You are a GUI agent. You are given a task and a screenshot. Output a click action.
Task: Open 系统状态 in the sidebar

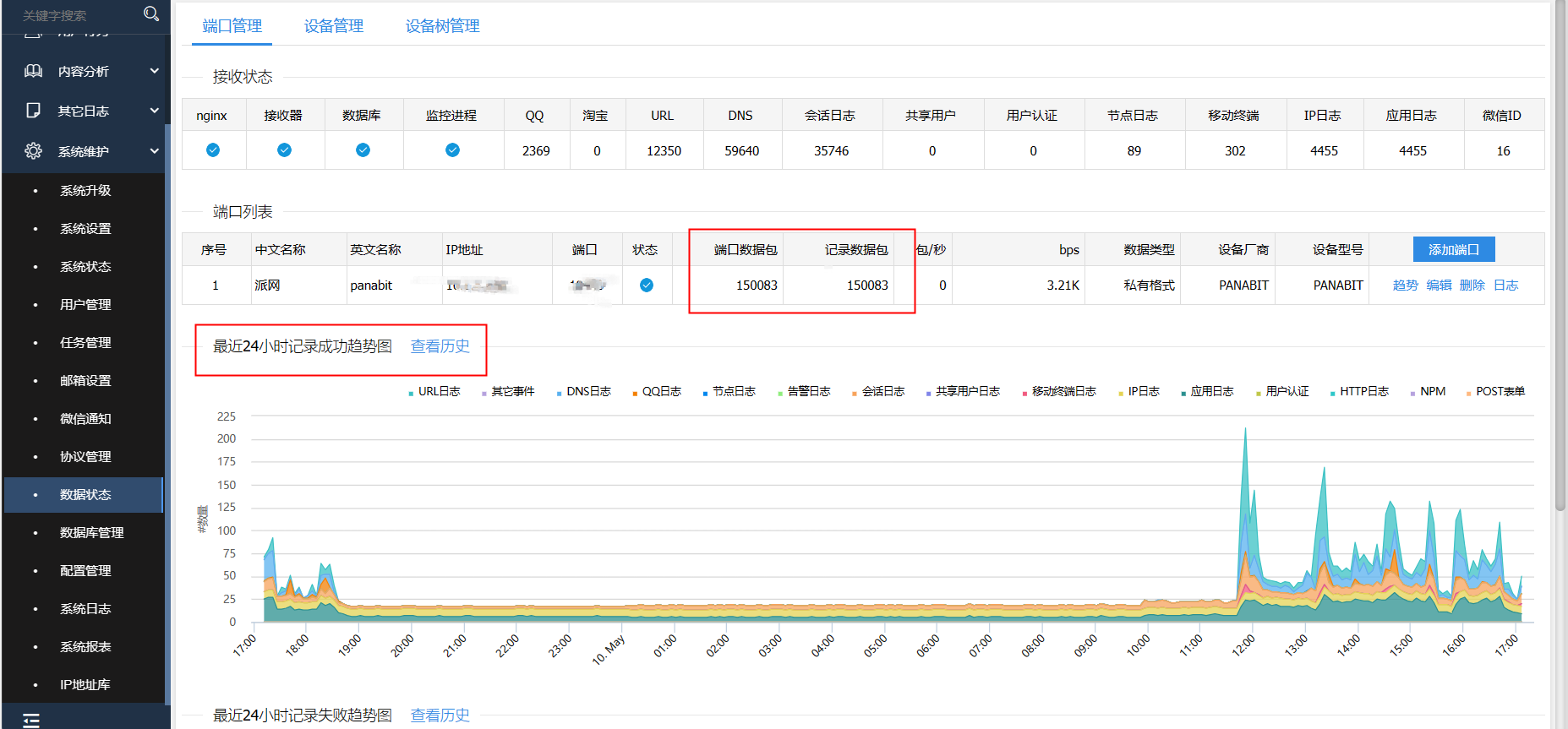85,267
